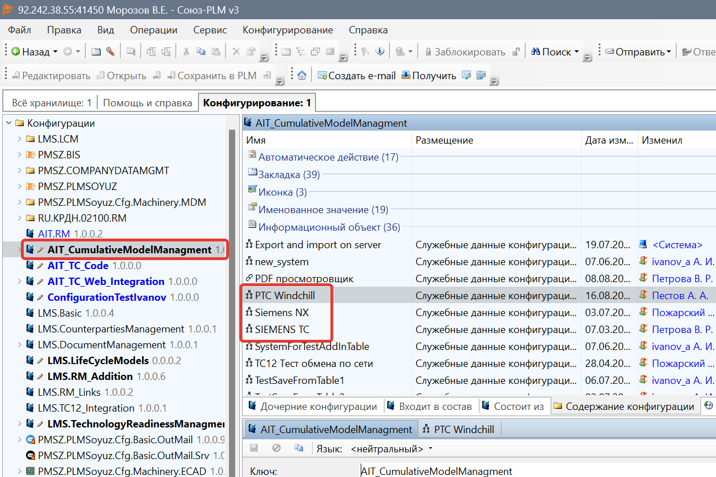716x477 pixels.
Task: Switch to the Помощь и справка tab
Action: click(x=147, y=103)
